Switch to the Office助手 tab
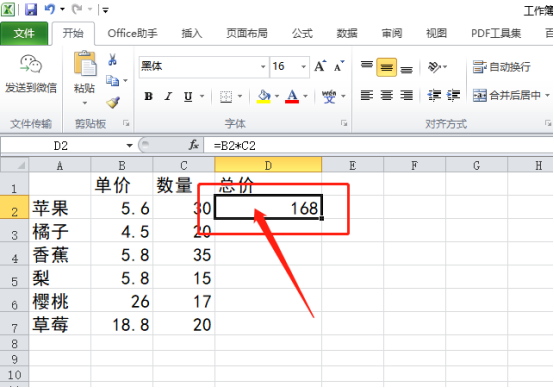 pyautogui.click(x=132, y=33)
